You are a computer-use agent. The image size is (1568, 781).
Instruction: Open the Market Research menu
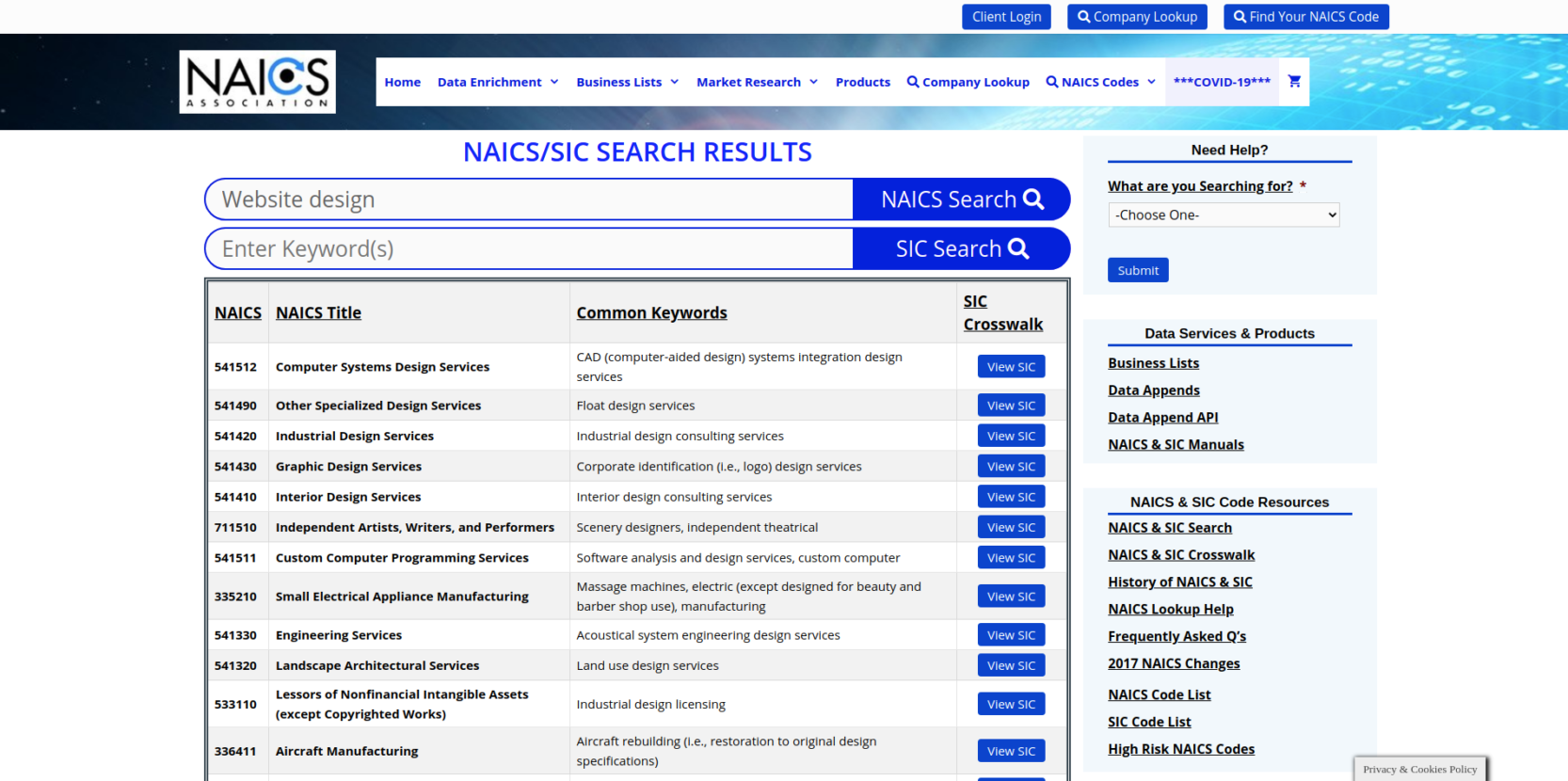757,82
